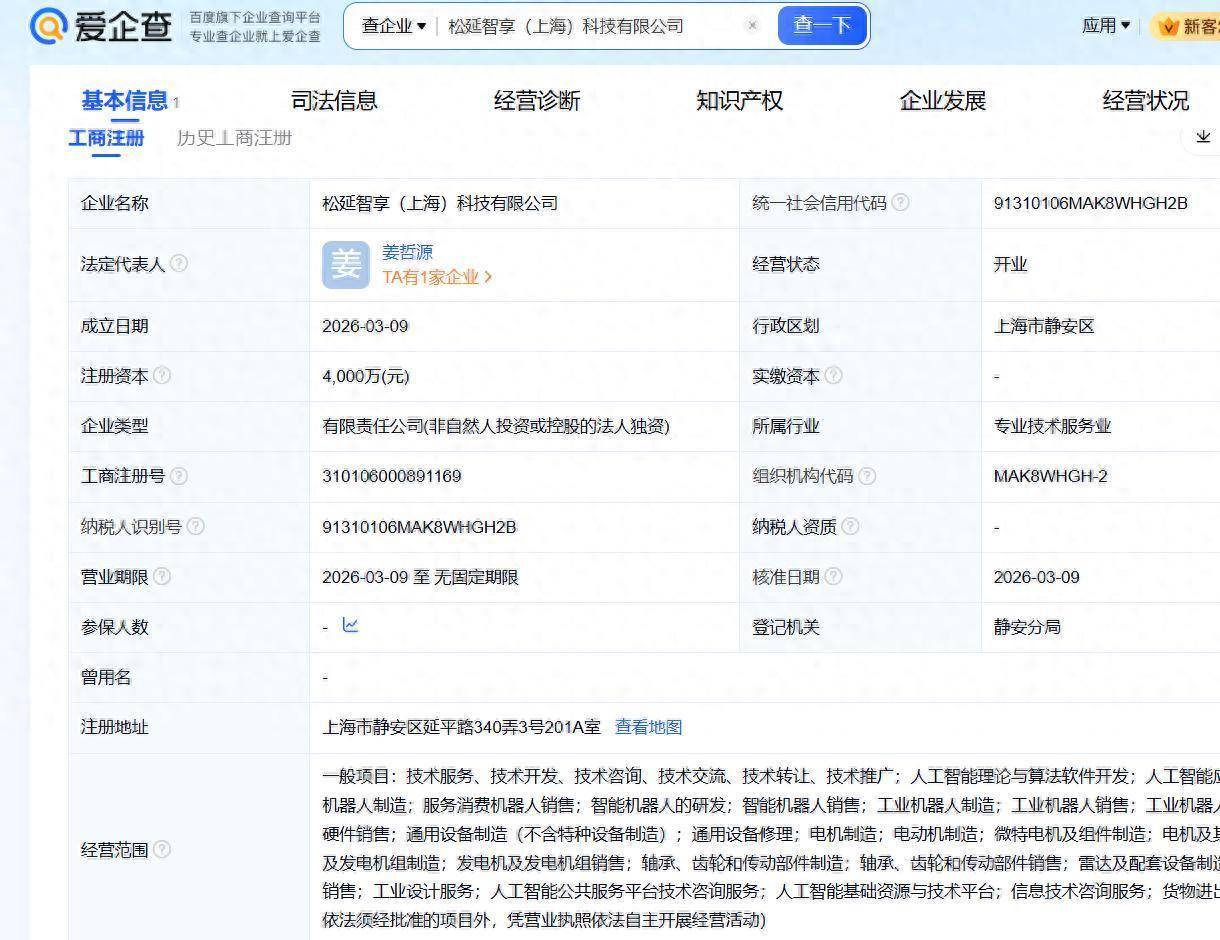Click the download icon at right
Screen dimensions: 1220x940
click(1202, 137)
